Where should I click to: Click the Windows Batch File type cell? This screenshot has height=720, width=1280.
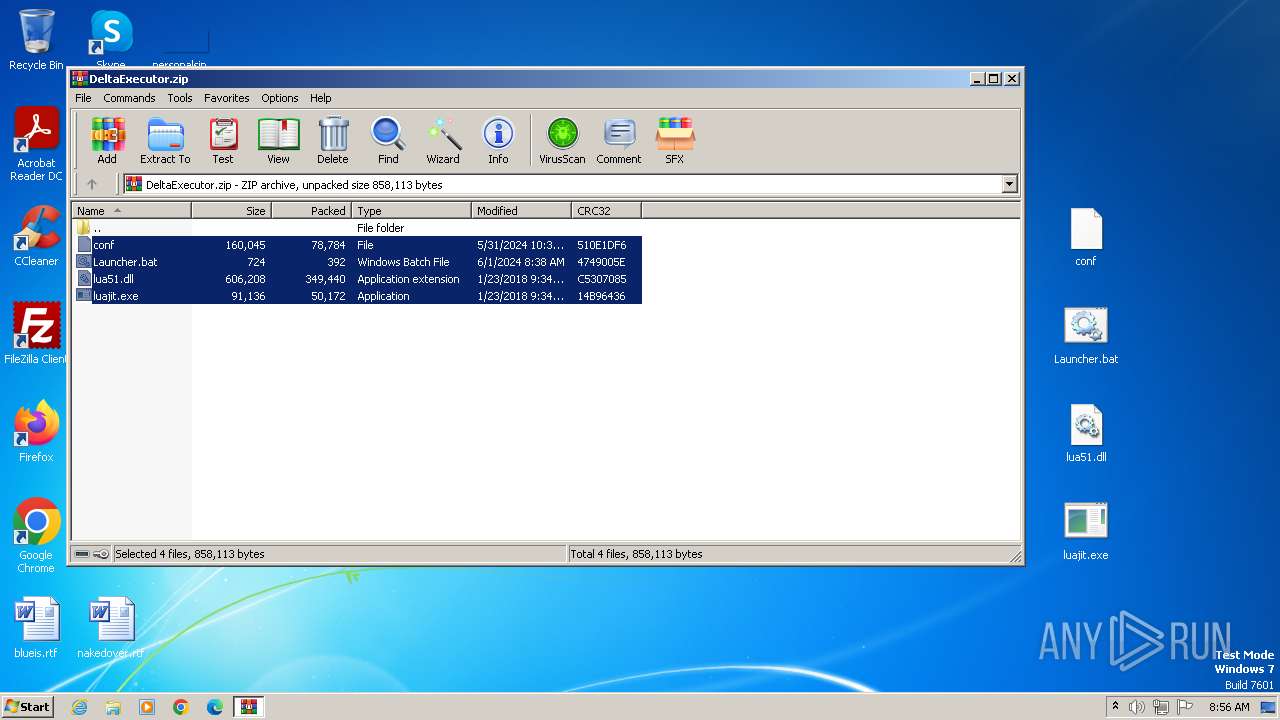[403, 262]
